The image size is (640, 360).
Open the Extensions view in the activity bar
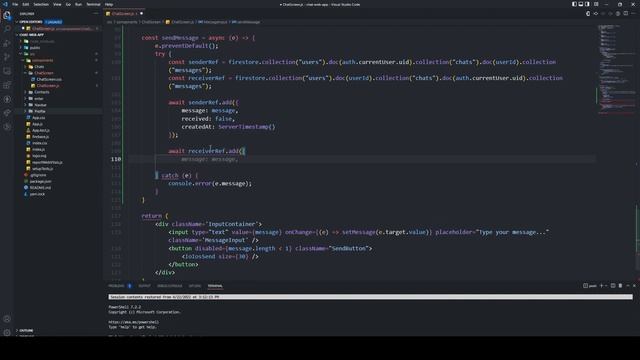(x=7, y=85)
